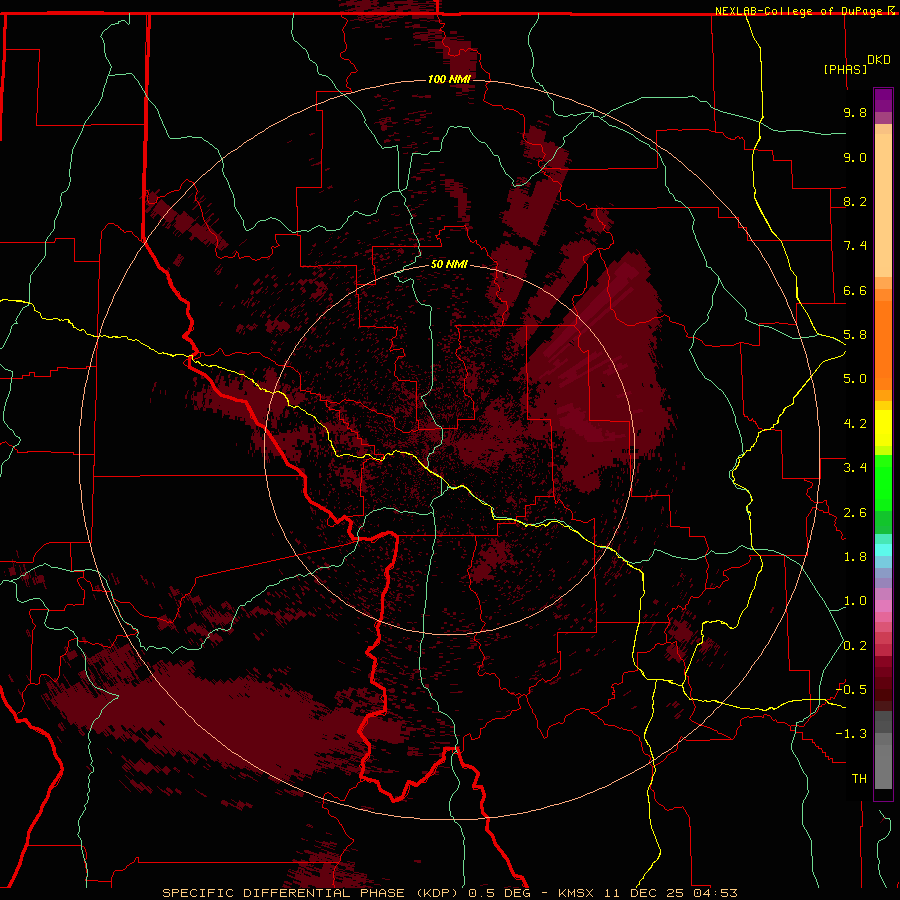Click the 50 NMI range ring label
The width and height of the screenshot is (900, 900).
(449, 264)
